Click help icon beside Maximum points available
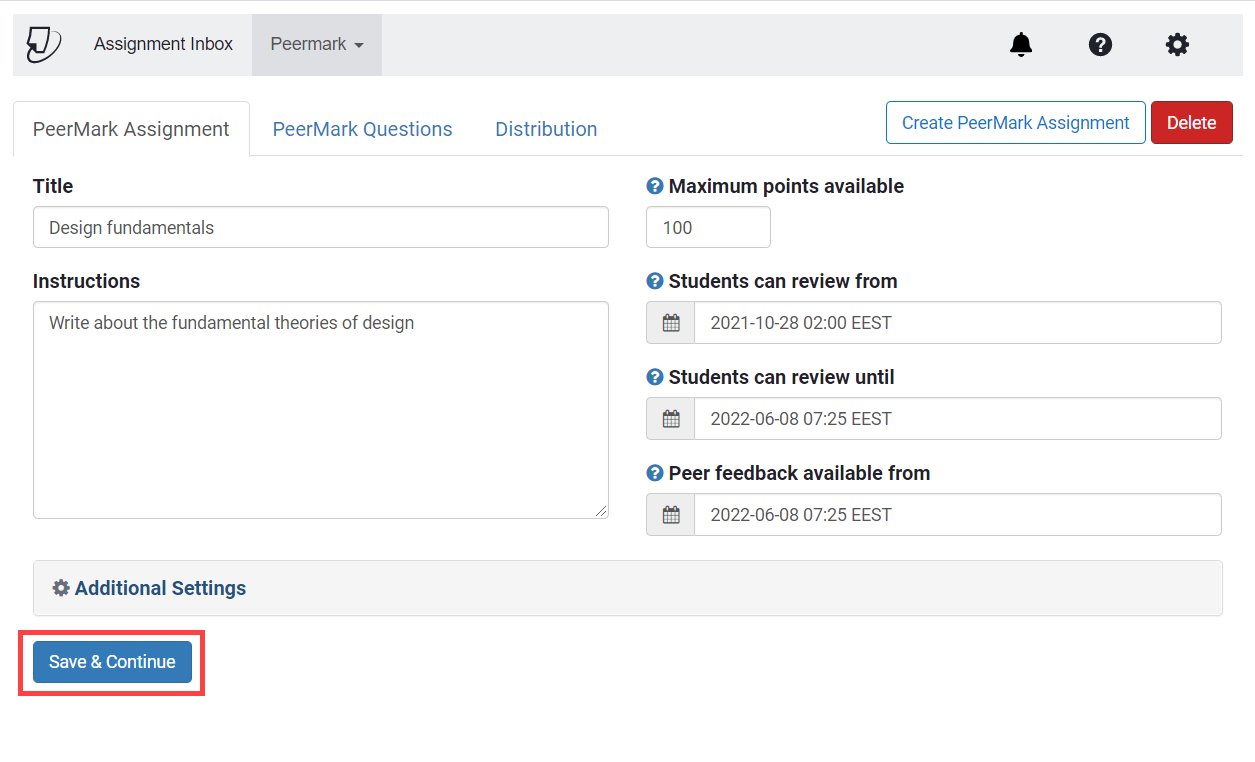This screenshot has height=762, width=1255. [x=655, y=186]
